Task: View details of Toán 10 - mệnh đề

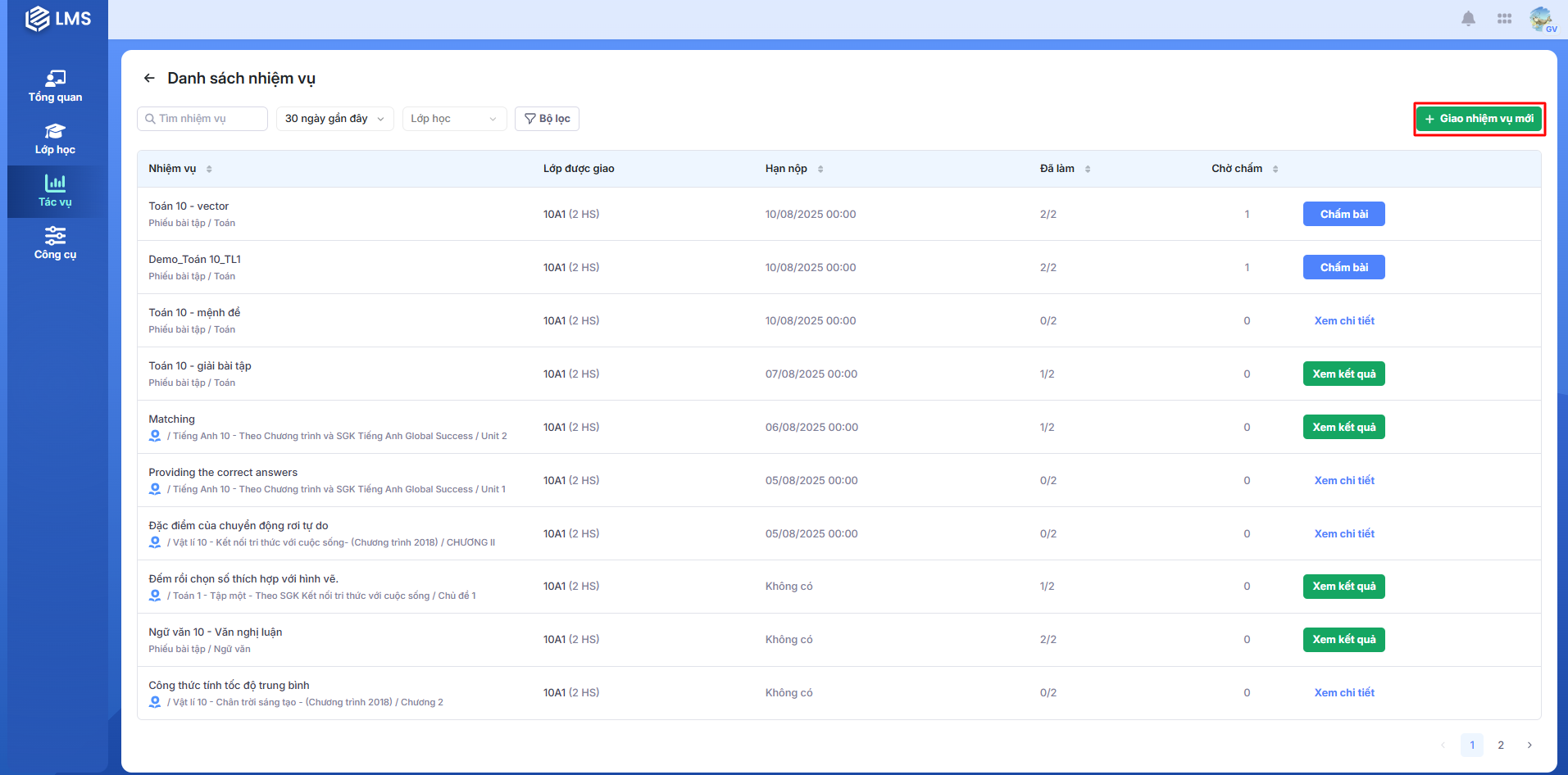Action: click(1344, 320)
